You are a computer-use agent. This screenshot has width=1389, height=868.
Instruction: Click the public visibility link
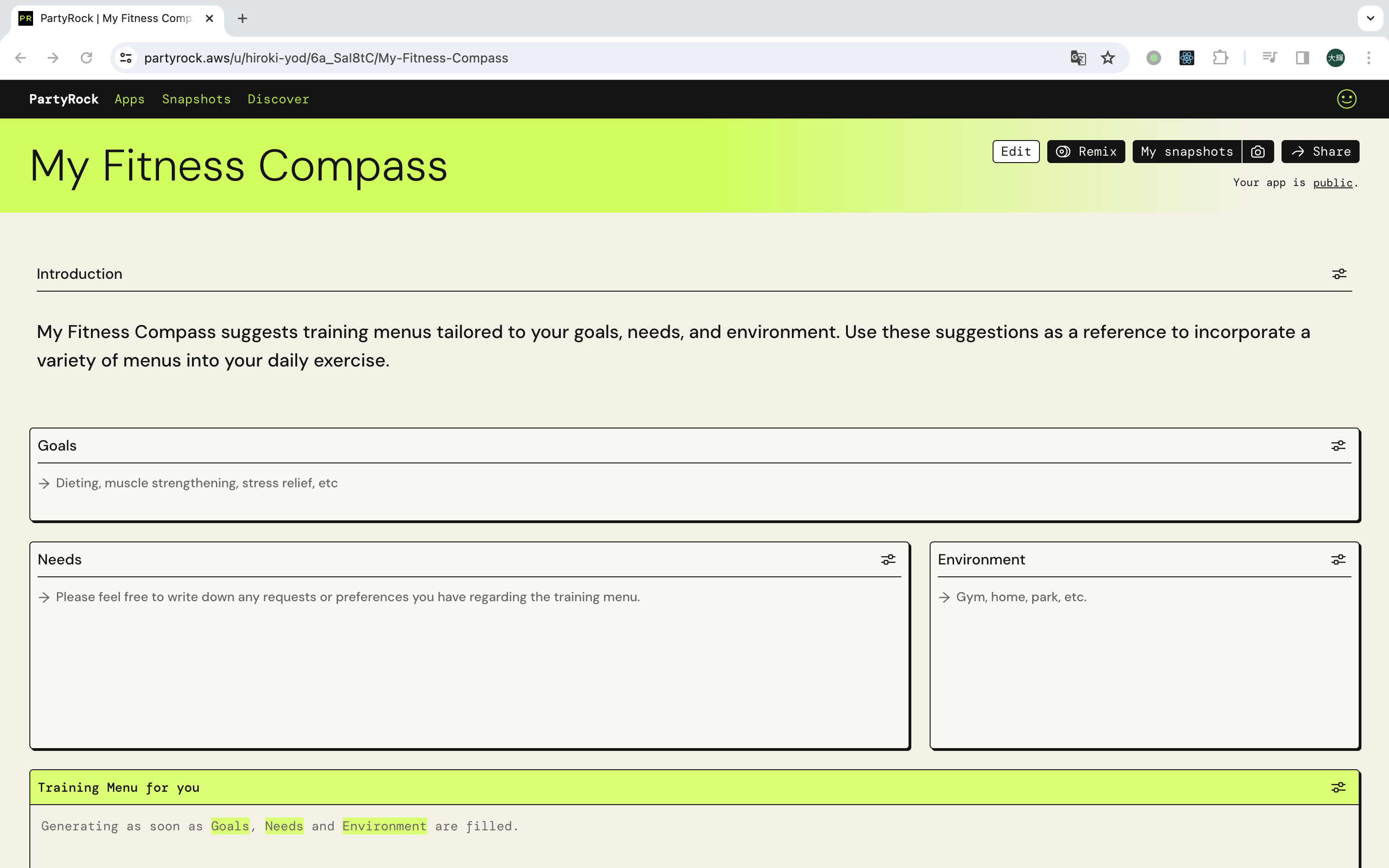pos(1333,183)
